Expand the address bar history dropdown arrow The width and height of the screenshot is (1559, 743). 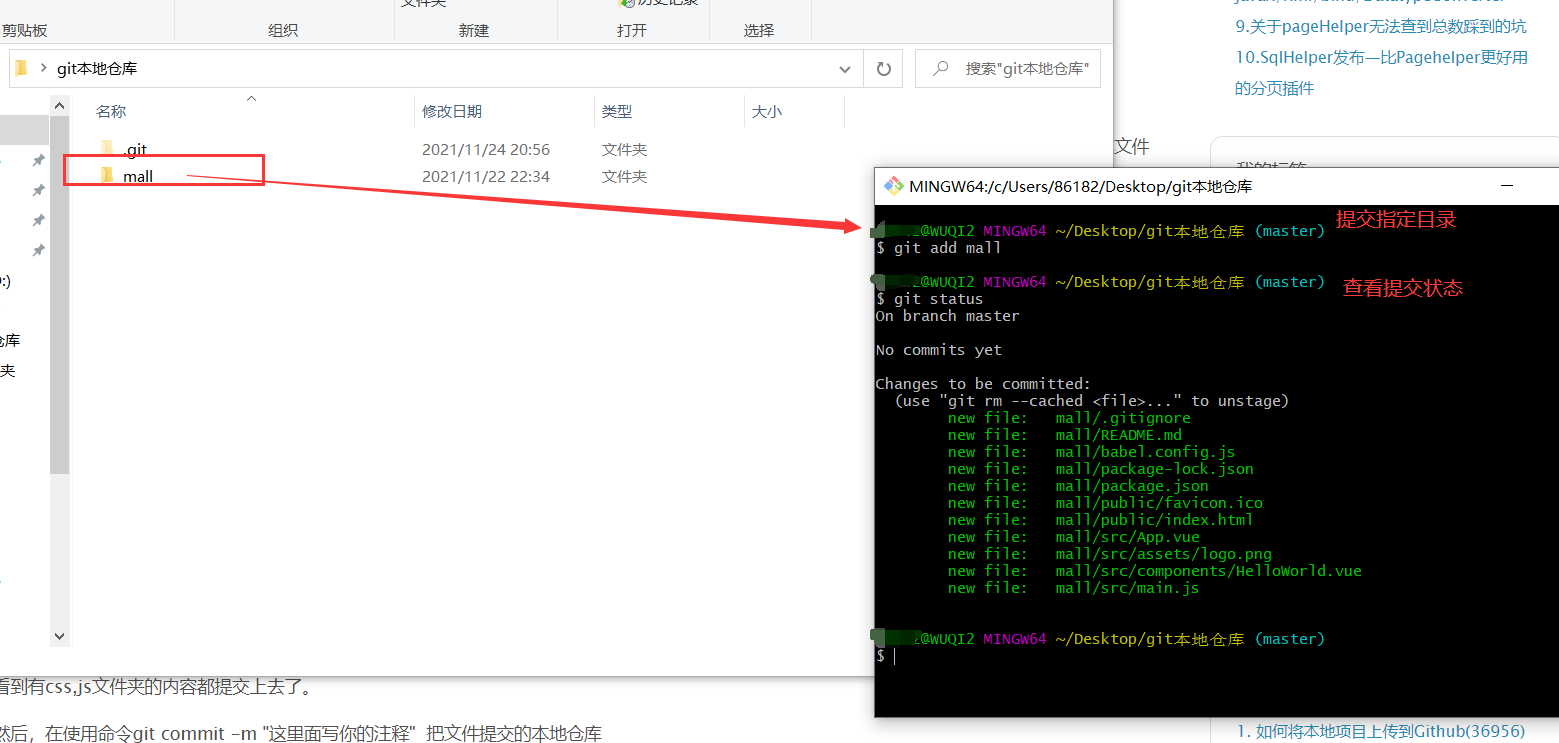click(845, 69)
